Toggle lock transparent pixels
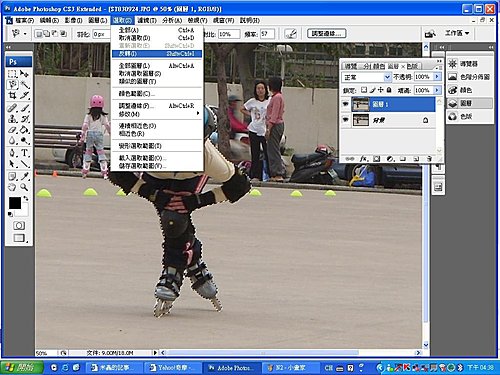Screen dimensions: 500x375 click(x=364, y=90)
